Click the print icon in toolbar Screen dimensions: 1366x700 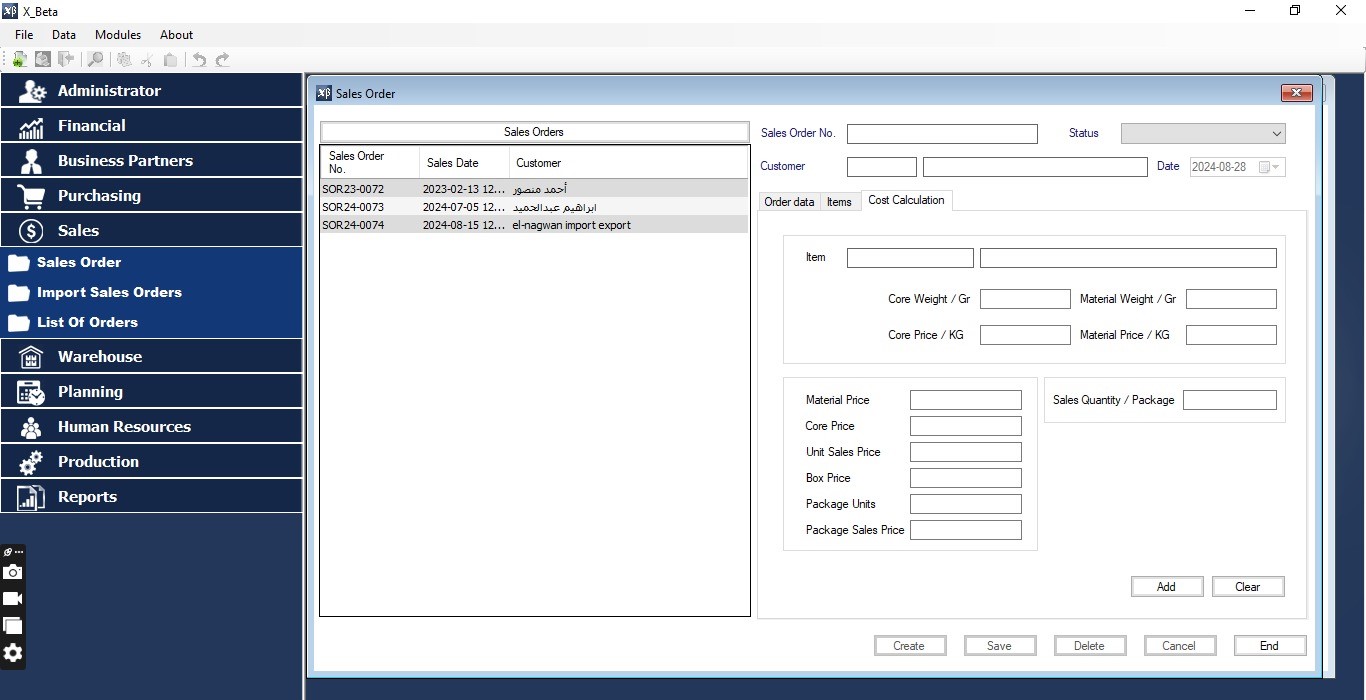[x=43, y=60]
